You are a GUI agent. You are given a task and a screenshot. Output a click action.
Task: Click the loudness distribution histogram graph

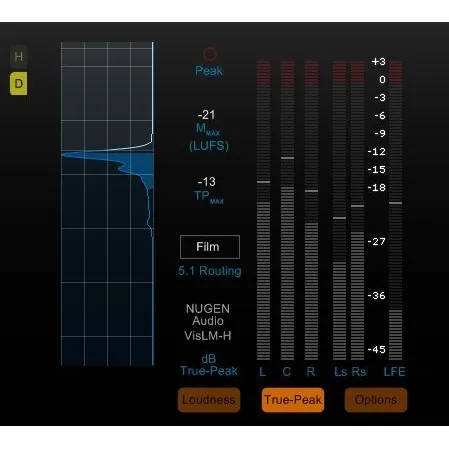pos(107,204)
